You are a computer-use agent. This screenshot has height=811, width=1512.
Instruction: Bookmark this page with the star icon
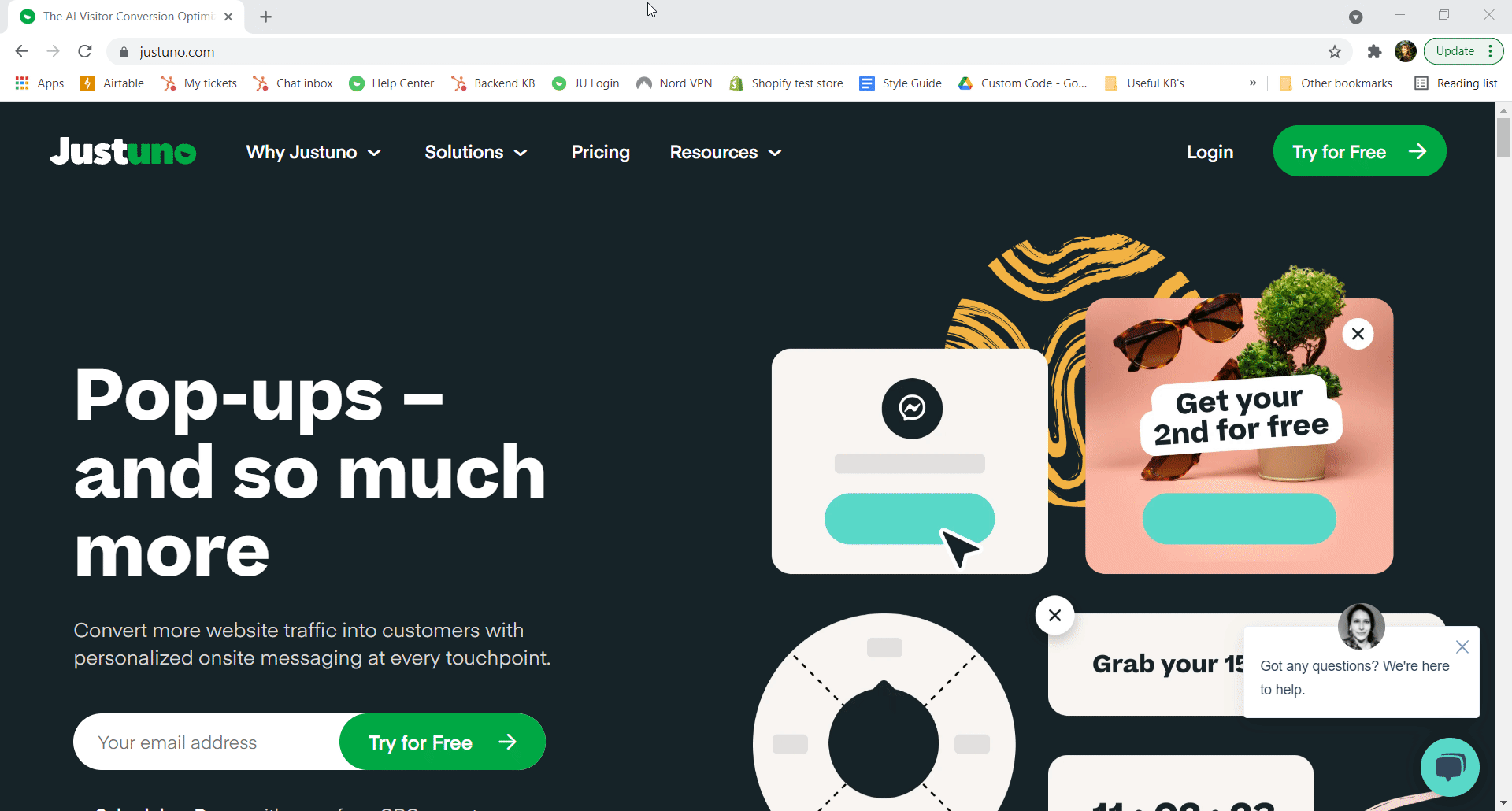coord(1335,52)
